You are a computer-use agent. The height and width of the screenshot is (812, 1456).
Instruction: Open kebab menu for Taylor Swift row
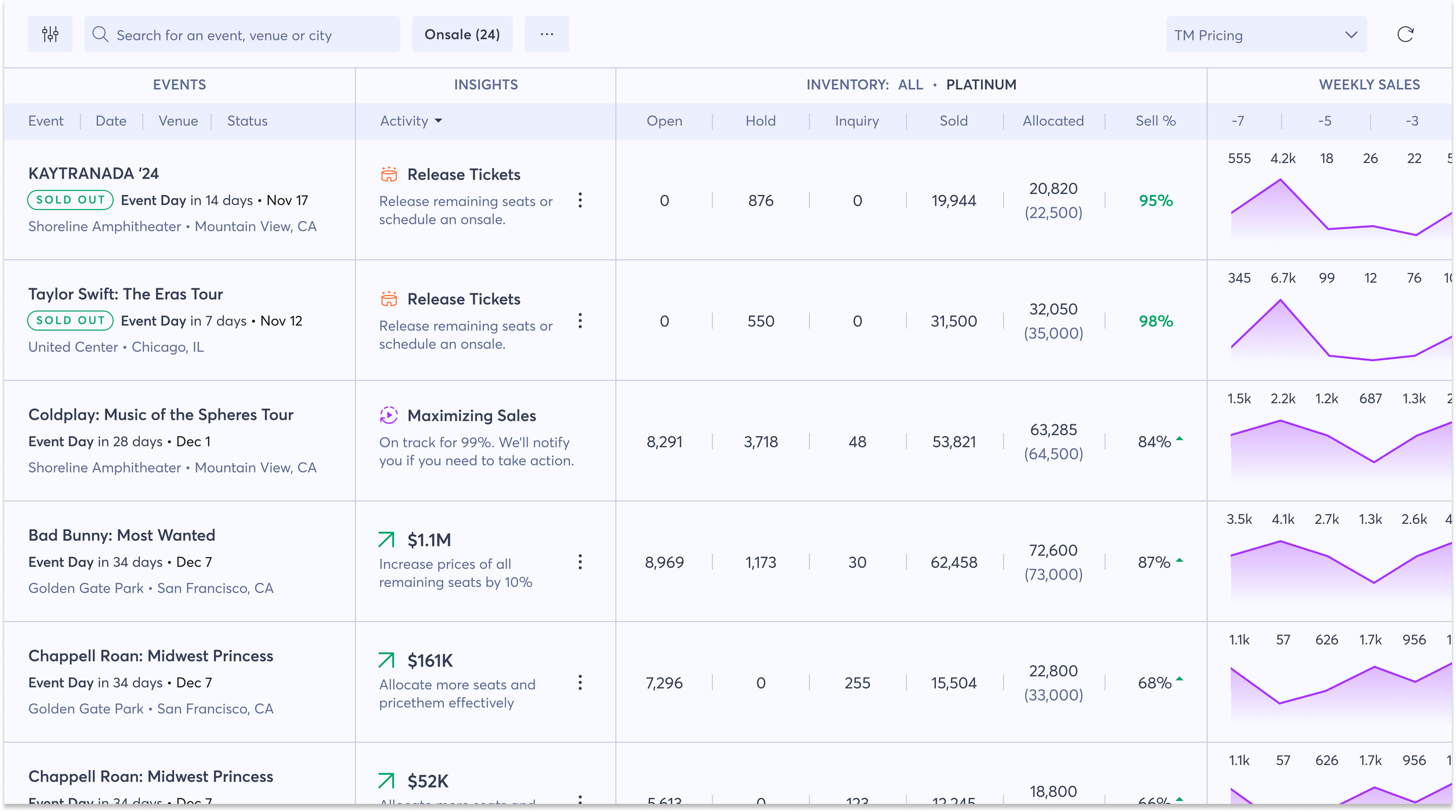coord(579,321)
